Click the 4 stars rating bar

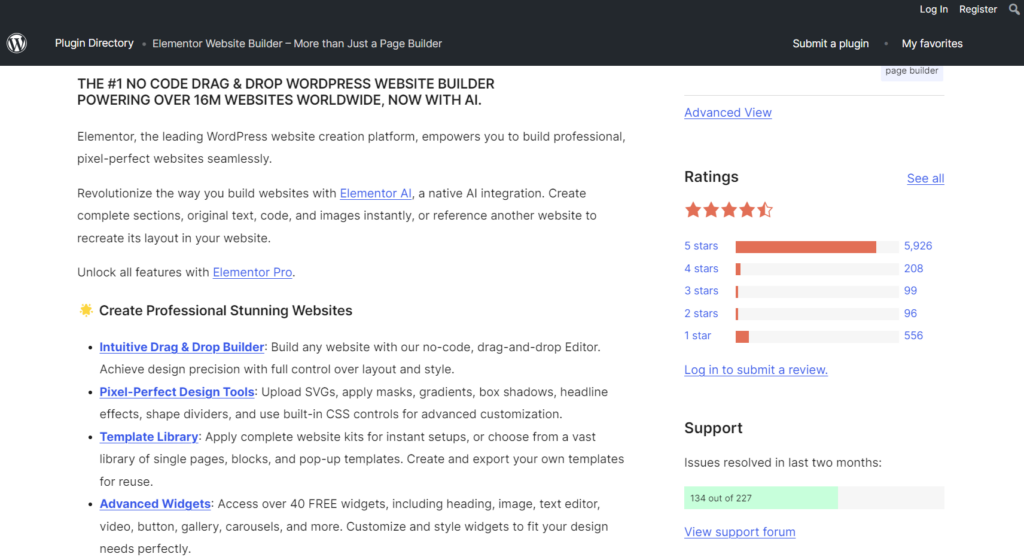pyautogui.click(x=817, y=269)
